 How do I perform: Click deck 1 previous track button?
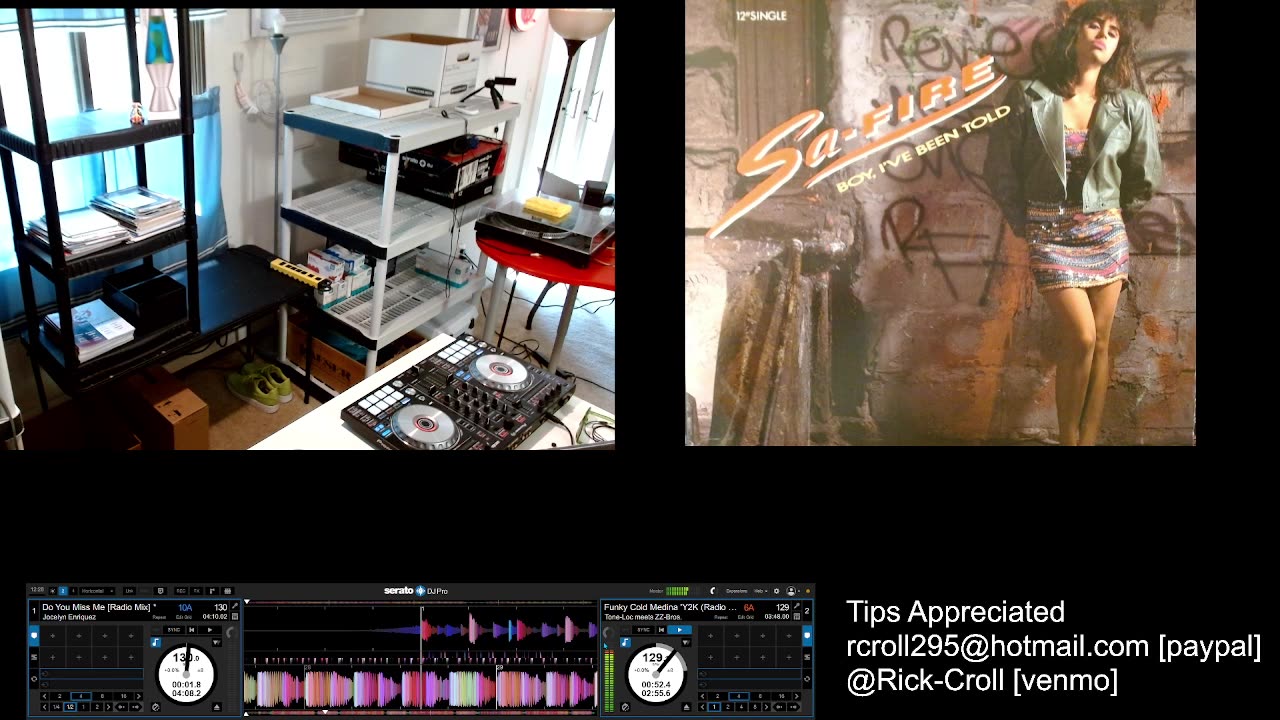[191, 630]
